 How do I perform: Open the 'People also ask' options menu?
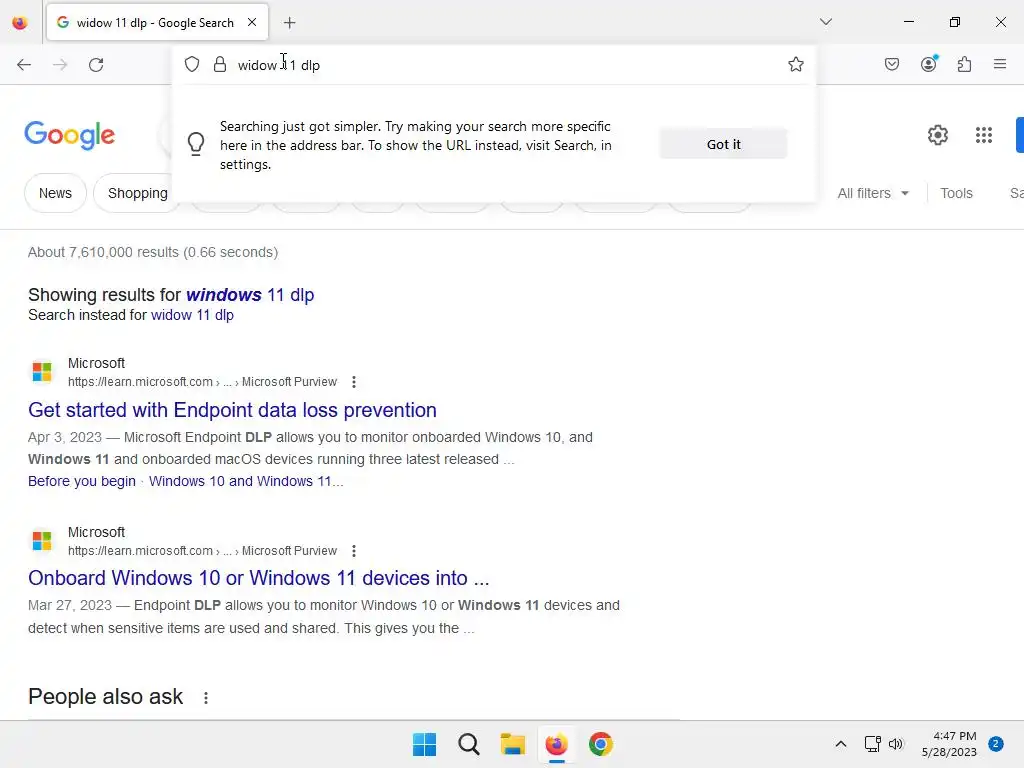206,698
